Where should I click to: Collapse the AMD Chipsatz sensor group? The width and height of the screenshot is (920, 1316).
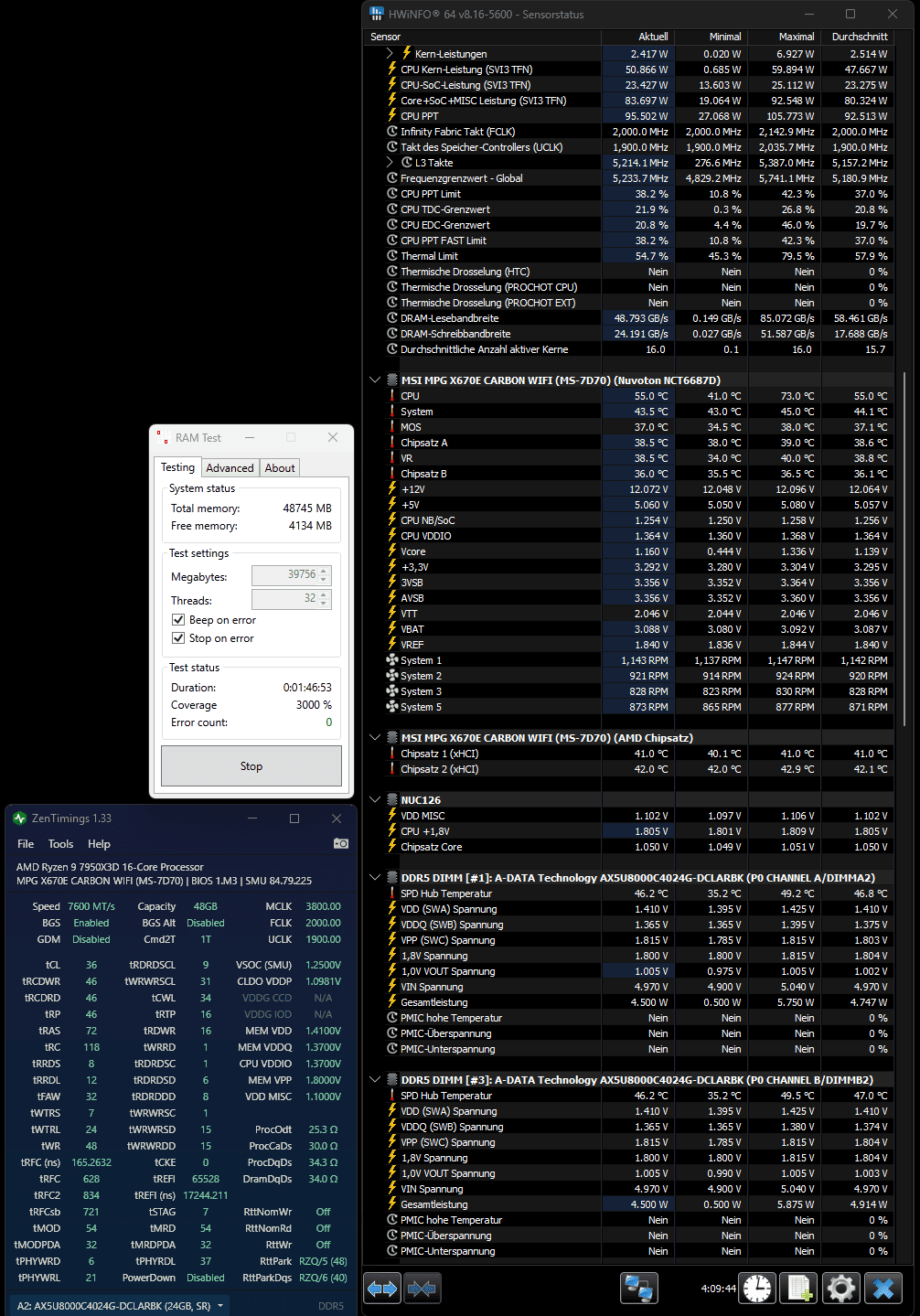coord(375,738)
